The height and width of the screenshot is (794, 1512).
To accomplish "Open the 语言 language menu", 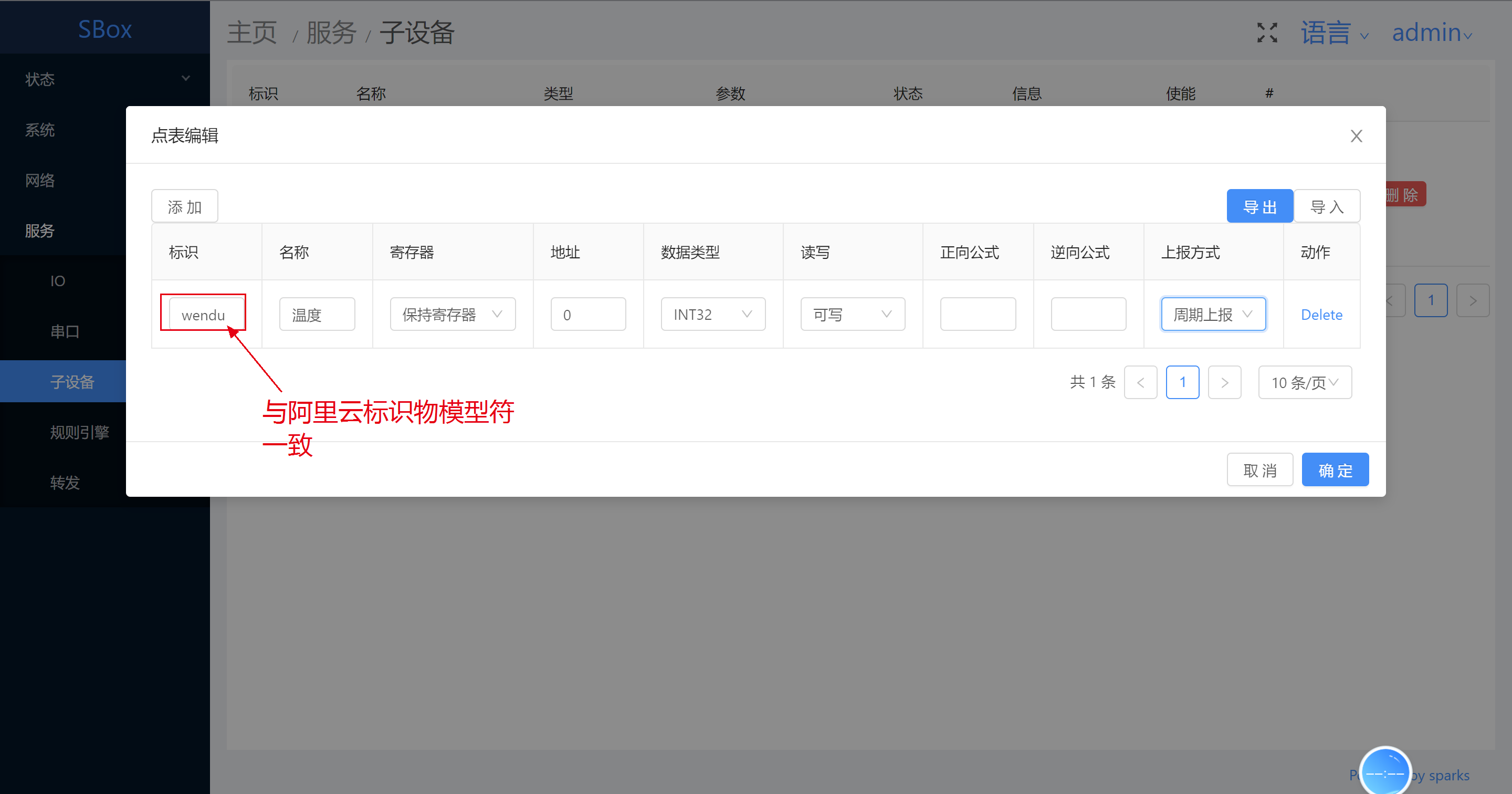I will (x=1333, y=33).
